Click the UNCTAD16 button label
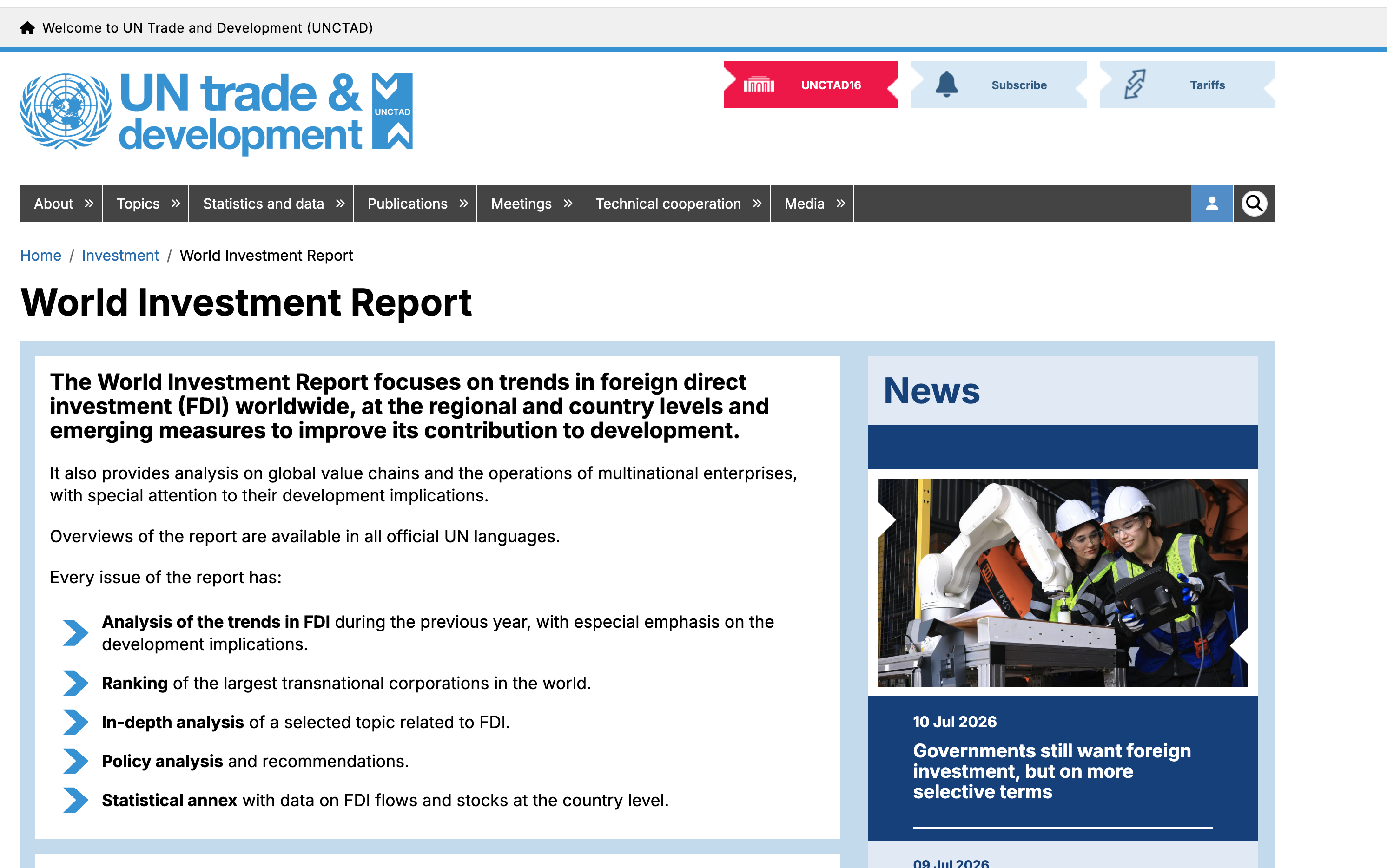 (831, 85)
